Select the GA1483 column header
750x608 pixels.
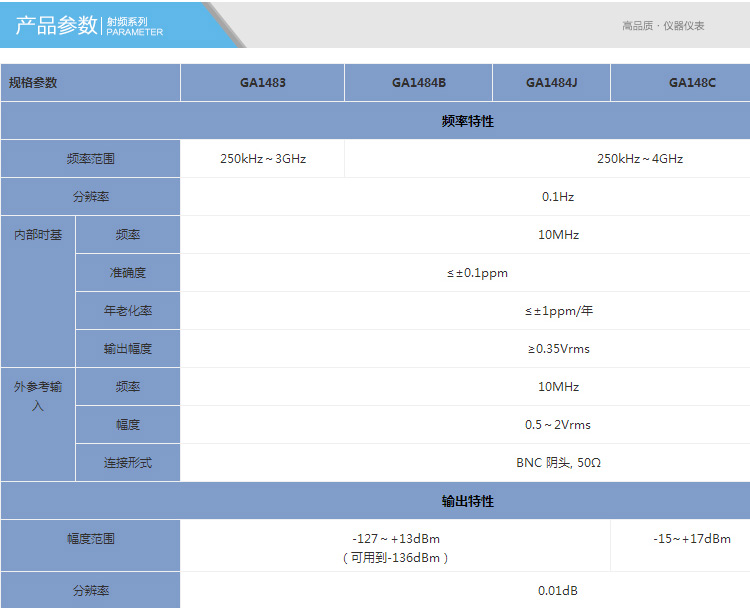(262, 83)
